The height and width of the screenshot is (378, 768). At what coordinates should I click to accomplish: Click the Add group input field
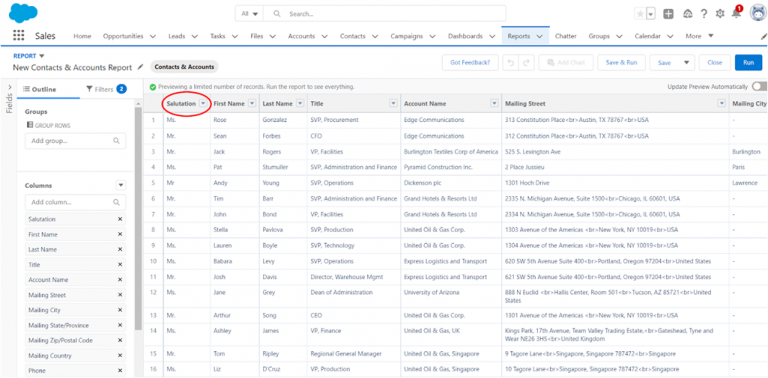[75, 141]
